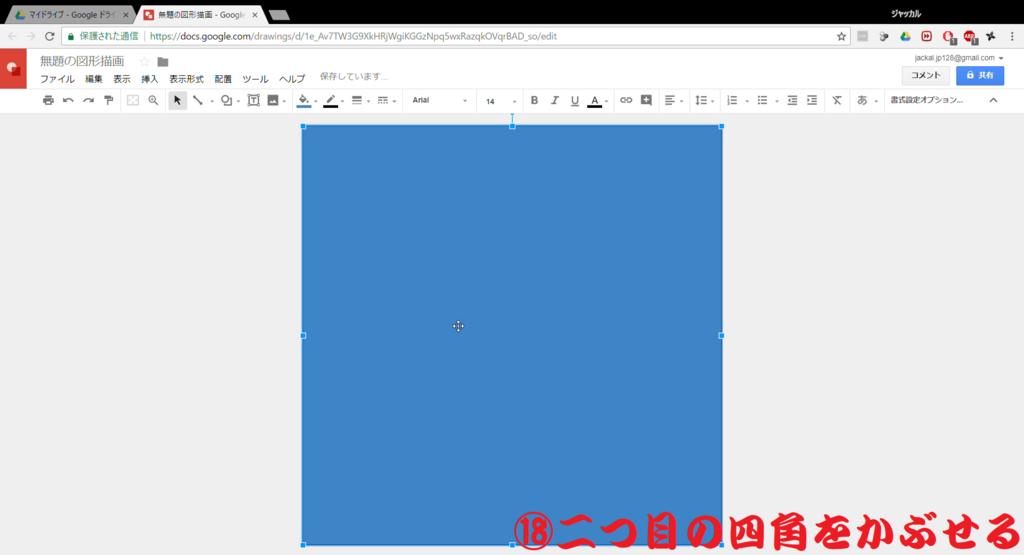Image resolution: width=1024 pixels, height=555 pixels.
Task: Choose the select arrow tool
Action: pos(177,101)
